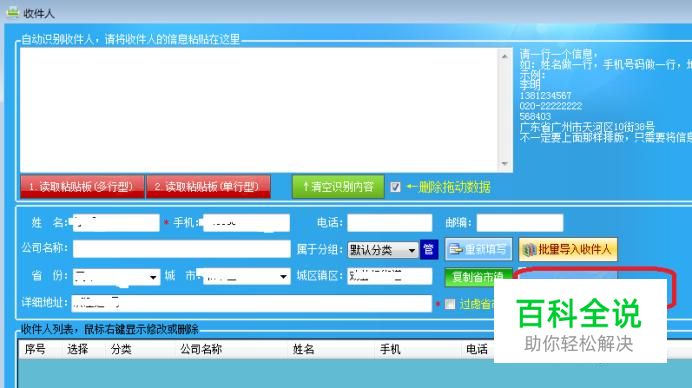Click the 手机 input field
Viewport: 692px width, 388px height.
click(245, 223)
